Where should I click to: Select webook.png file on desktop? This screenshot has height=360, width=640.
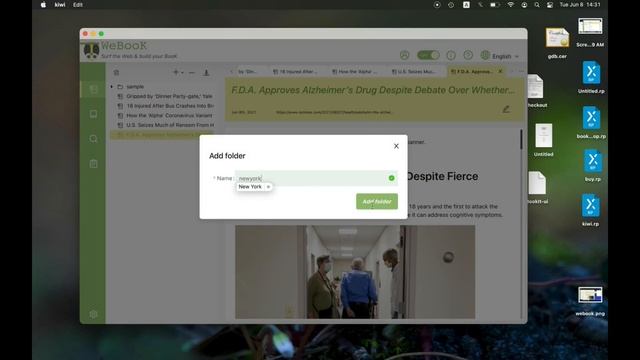tap(590, 301)
